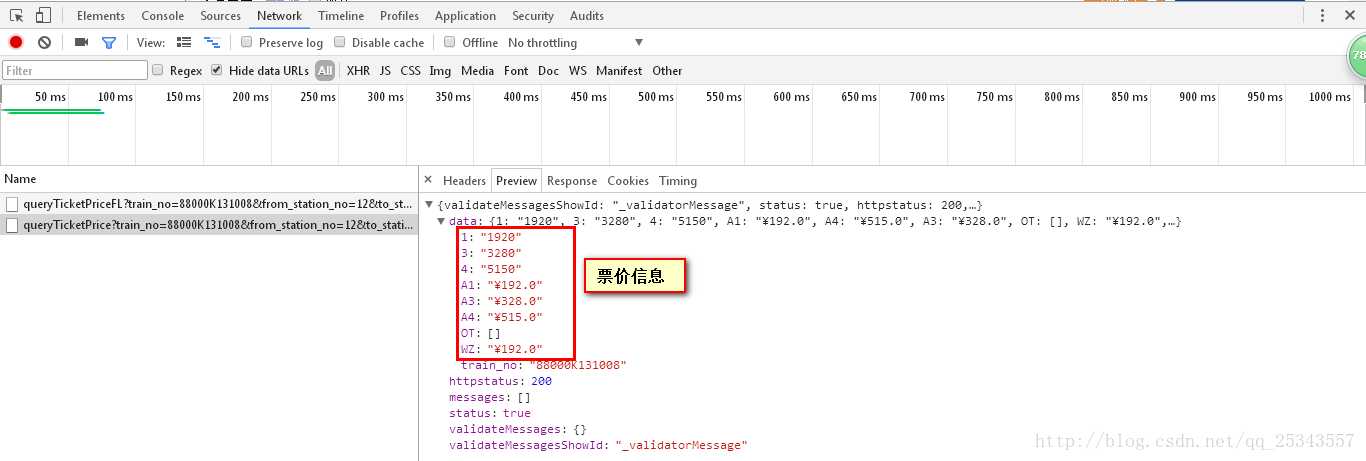The width and height of the screenshot is (1366, 461).
Task: Uncheck Hide data URLs
Action: [x=216, y=70]
